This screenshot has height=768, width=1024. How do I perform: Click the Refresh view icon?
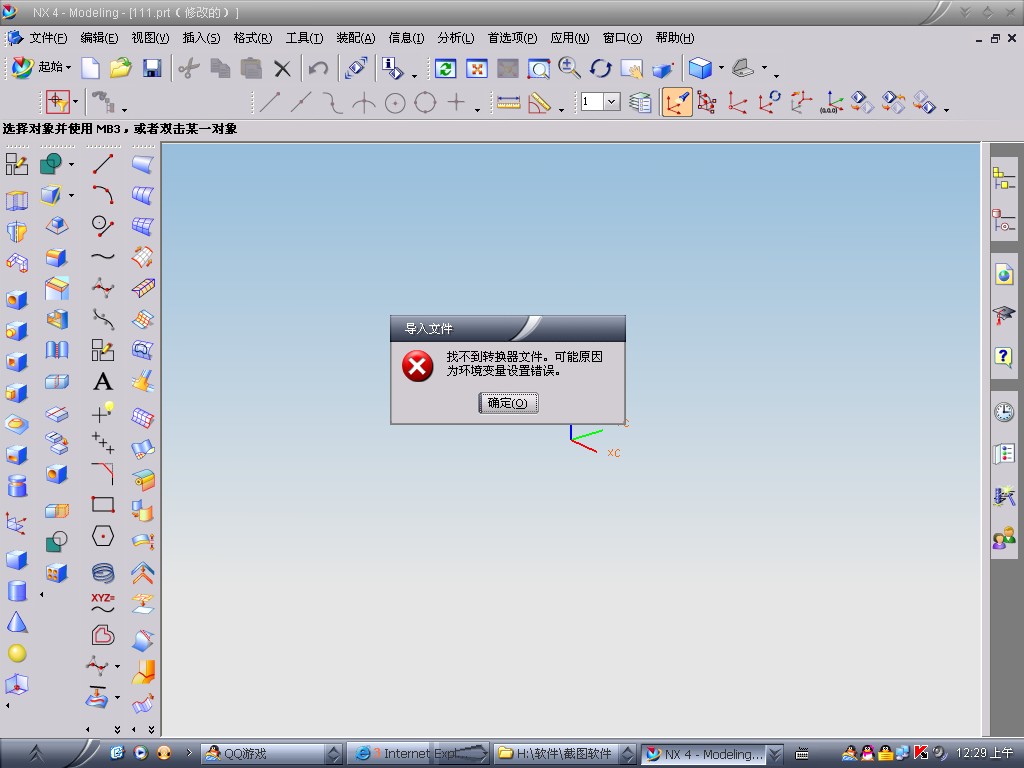click(x=446, y=68)
